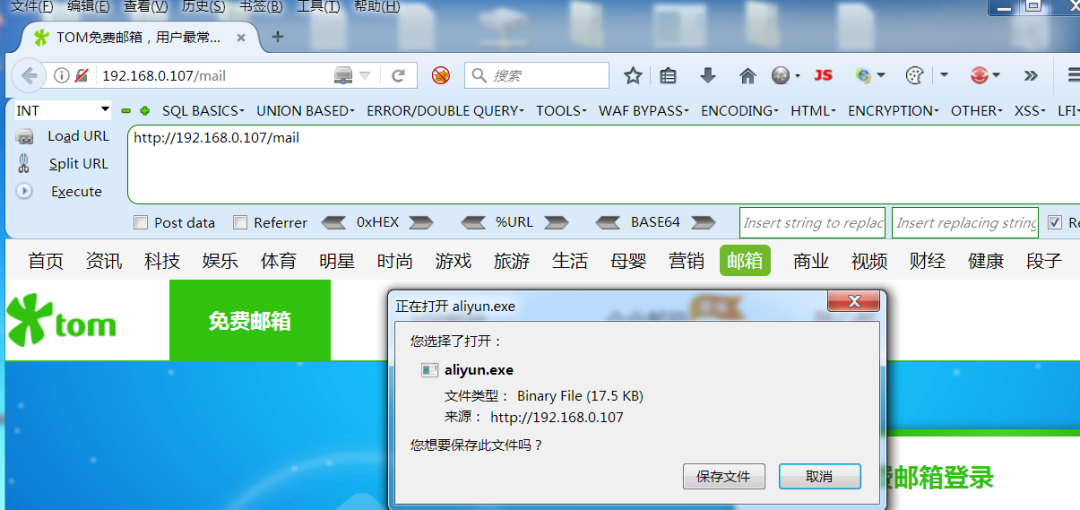
Task: Click the green plus HackBar icon
Action: [x=145, y=110]
